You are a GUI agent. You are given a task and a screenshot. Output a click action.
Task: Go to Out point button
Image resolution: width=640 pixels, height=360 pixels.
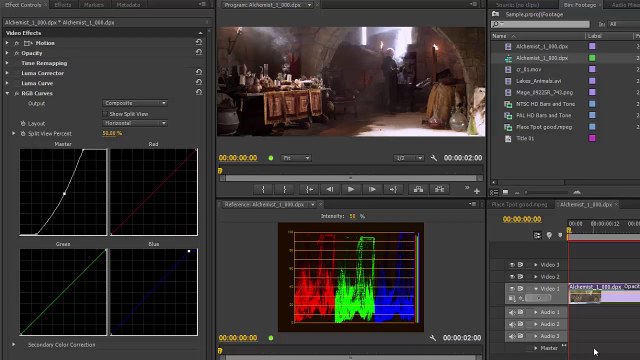[393, 189]
